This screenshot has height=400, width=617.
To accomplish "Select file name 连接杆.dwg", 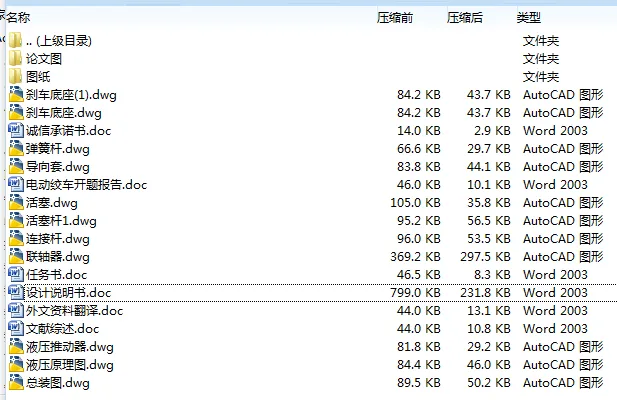I will (57, 239).
